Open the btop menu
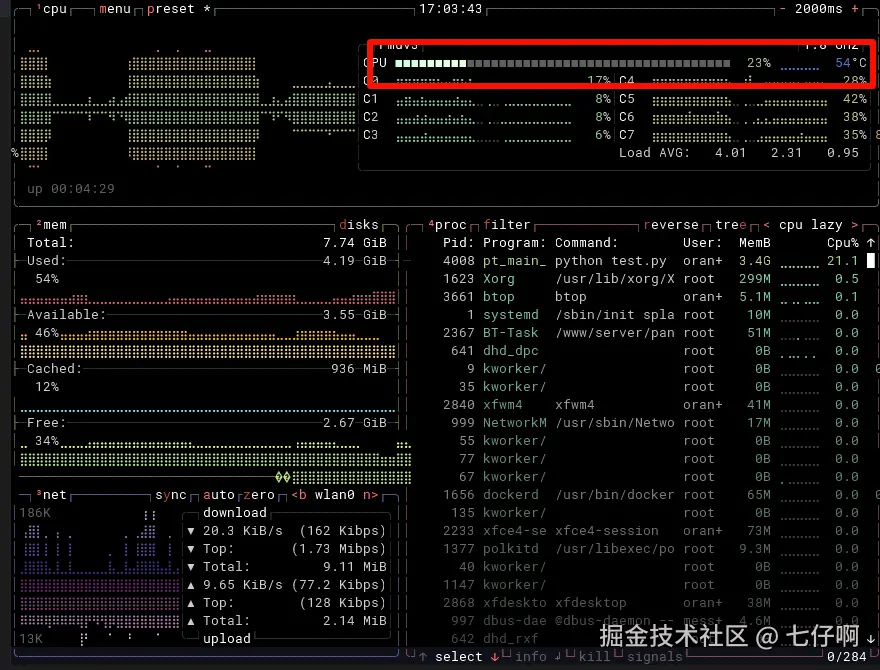 point(115,9)
